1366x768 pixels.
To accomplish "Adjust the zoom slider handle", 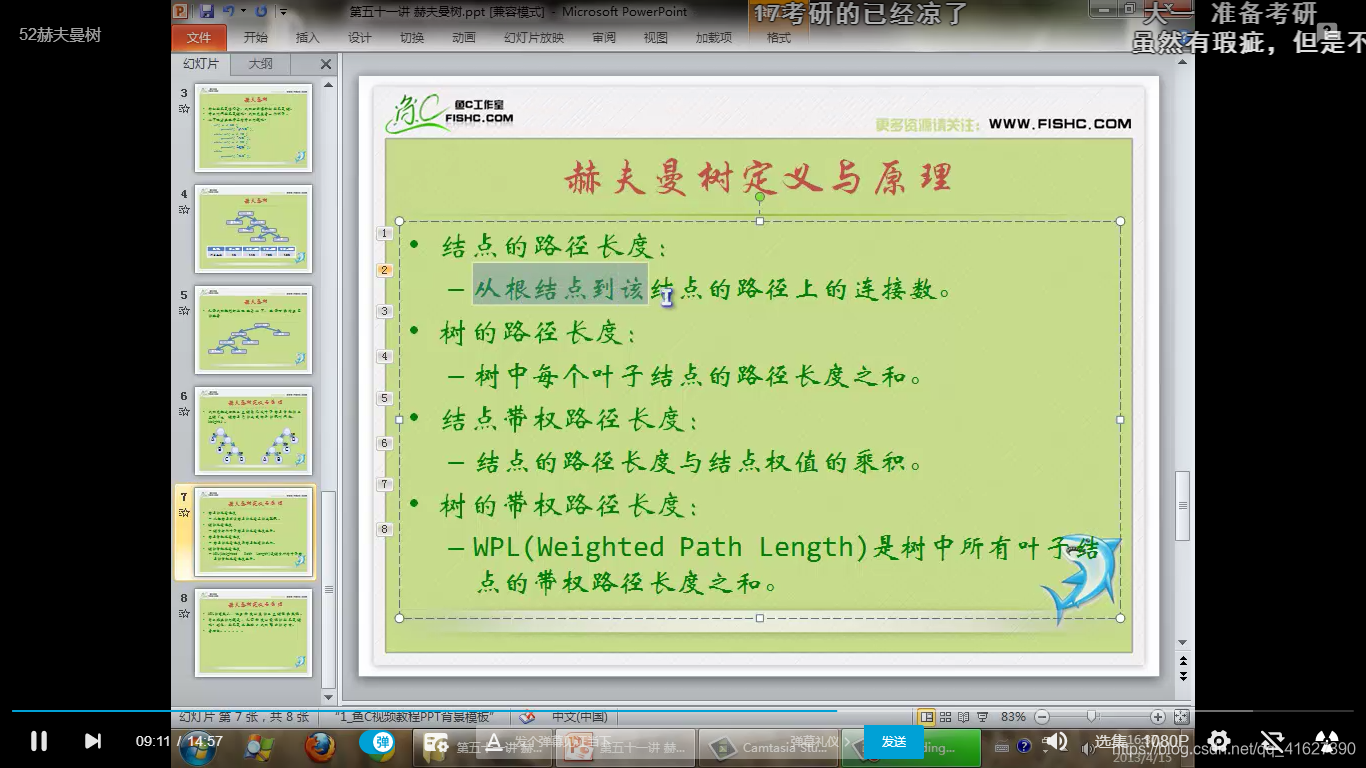I will [1092, 717].
